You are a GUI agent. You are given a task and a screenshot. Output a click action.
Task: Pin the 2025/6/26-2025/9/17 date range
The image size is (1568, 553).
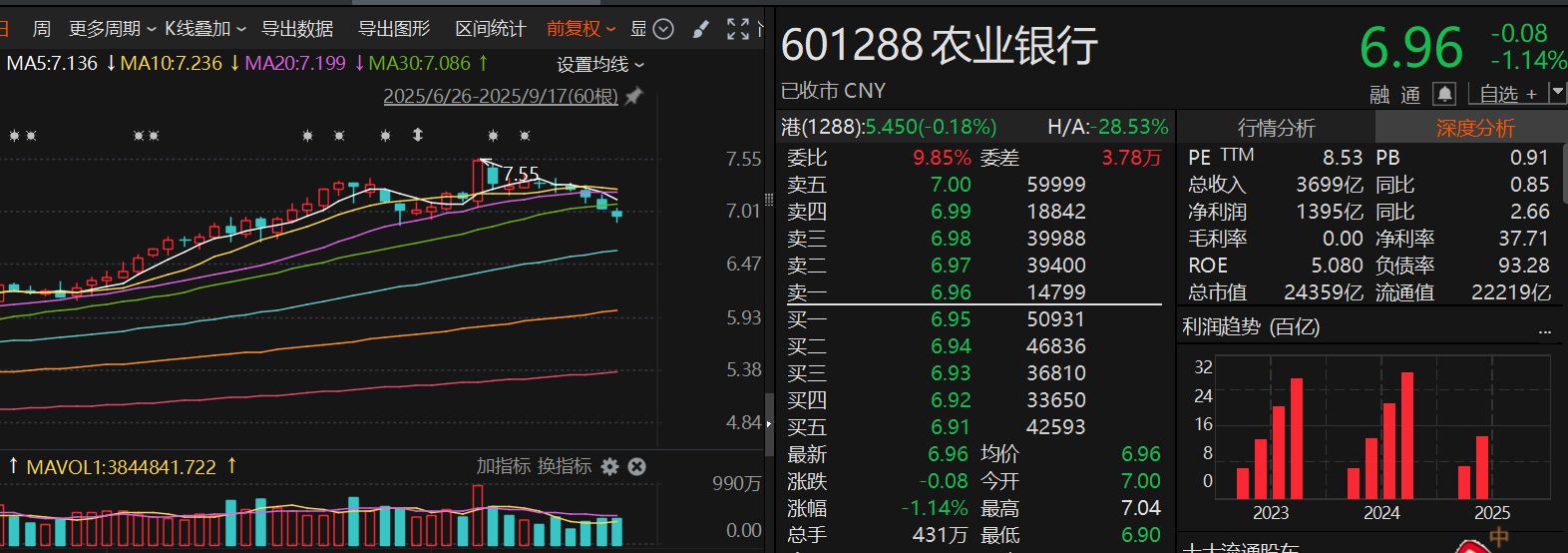coord(632,96)
